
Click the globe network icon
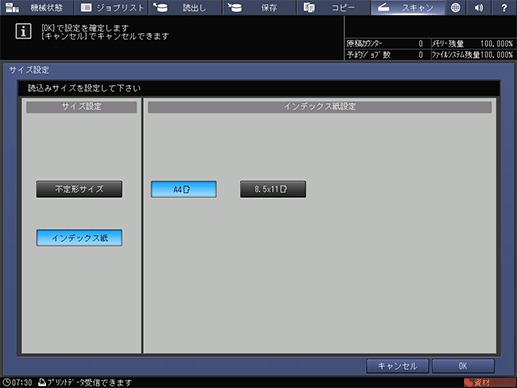(x=455, y=7)
